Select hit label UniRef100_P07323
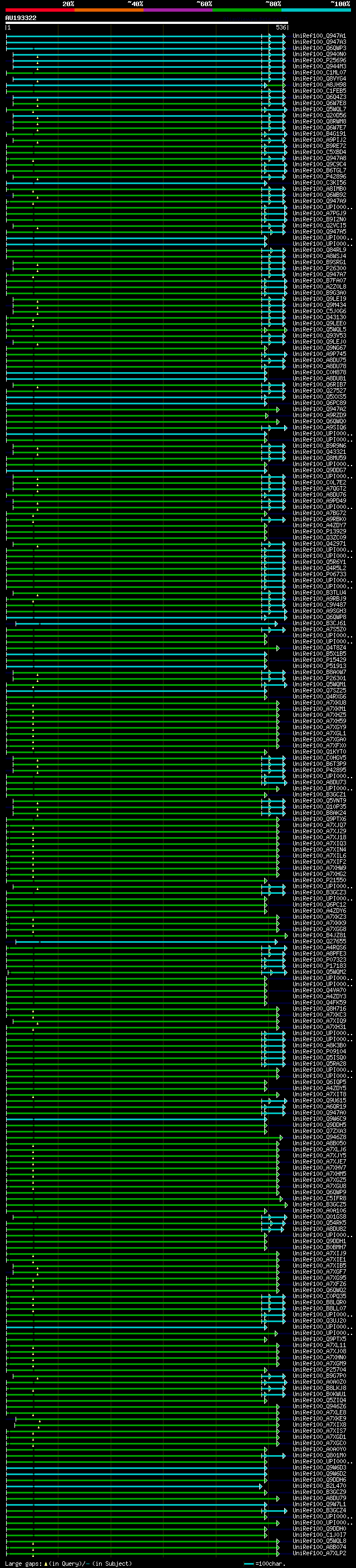Screen dimensions: 356x1568 pos(319,960)
